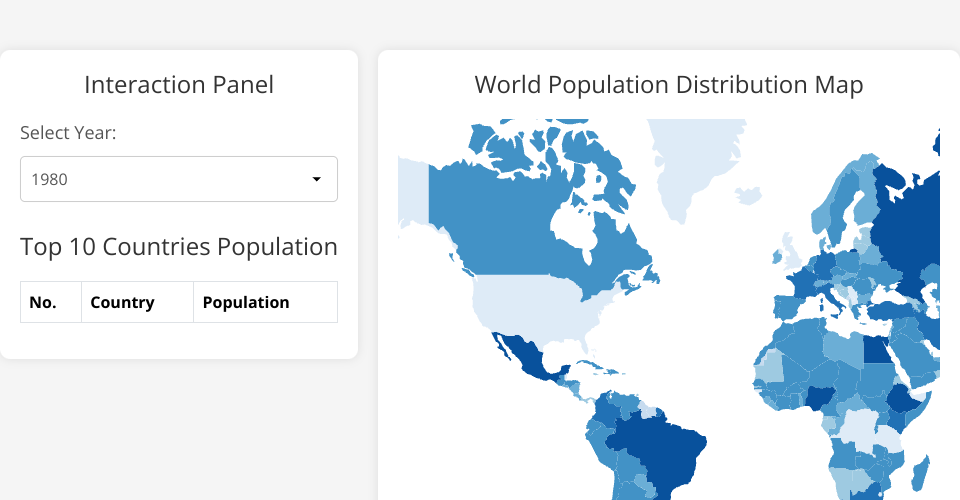Open the Select Year dropdown showing 1980
The height and width of the screenshot is (500, 960).
click(178, 179)
